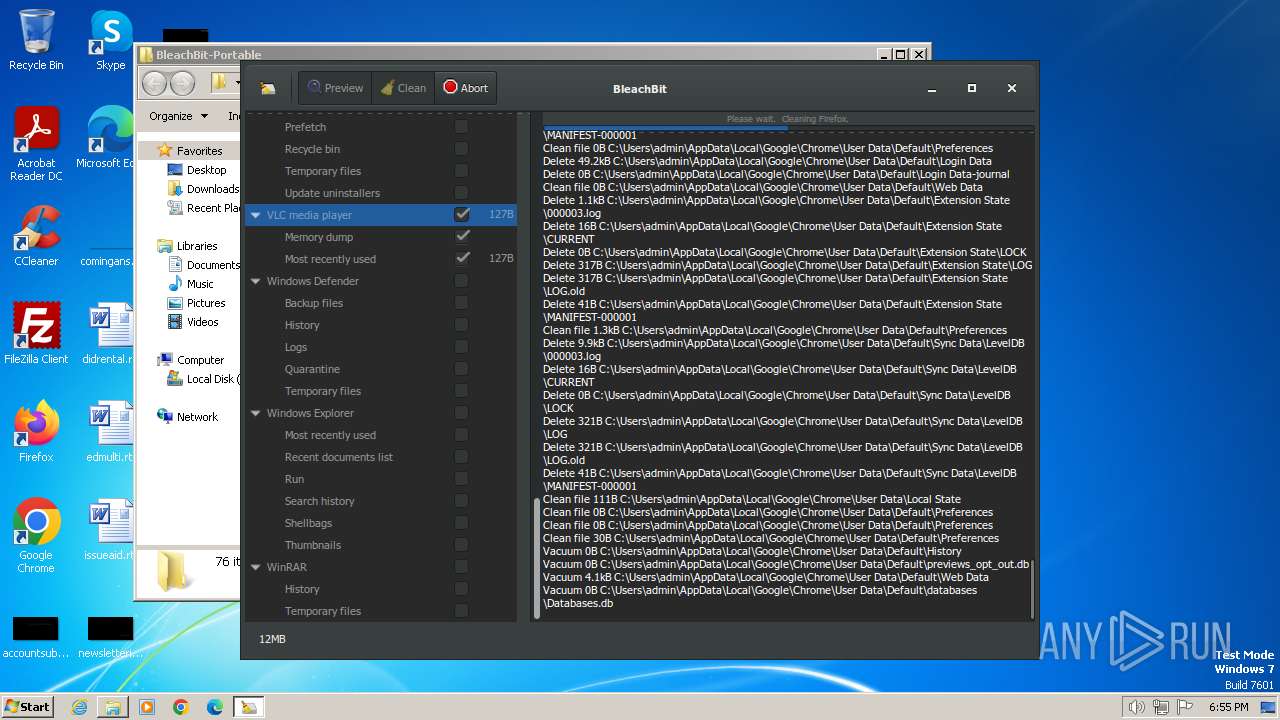Select Backup files under Windows Defender

(313, 303)
